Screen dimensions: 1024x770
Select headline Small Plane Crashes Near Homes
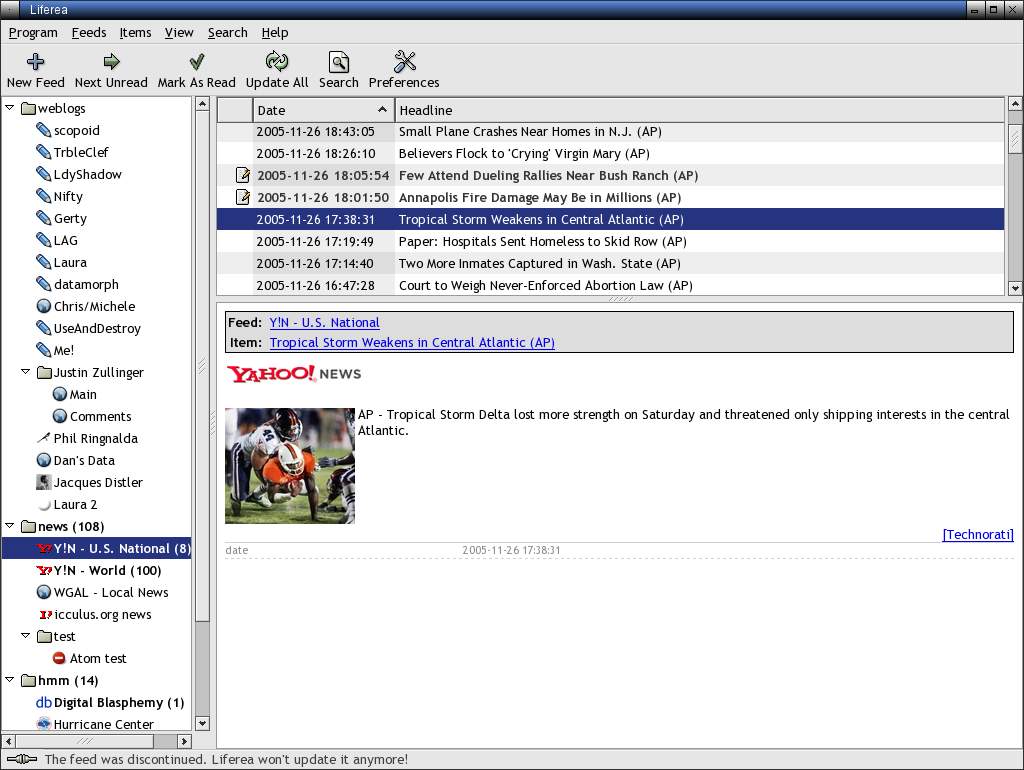coord(530,131)
